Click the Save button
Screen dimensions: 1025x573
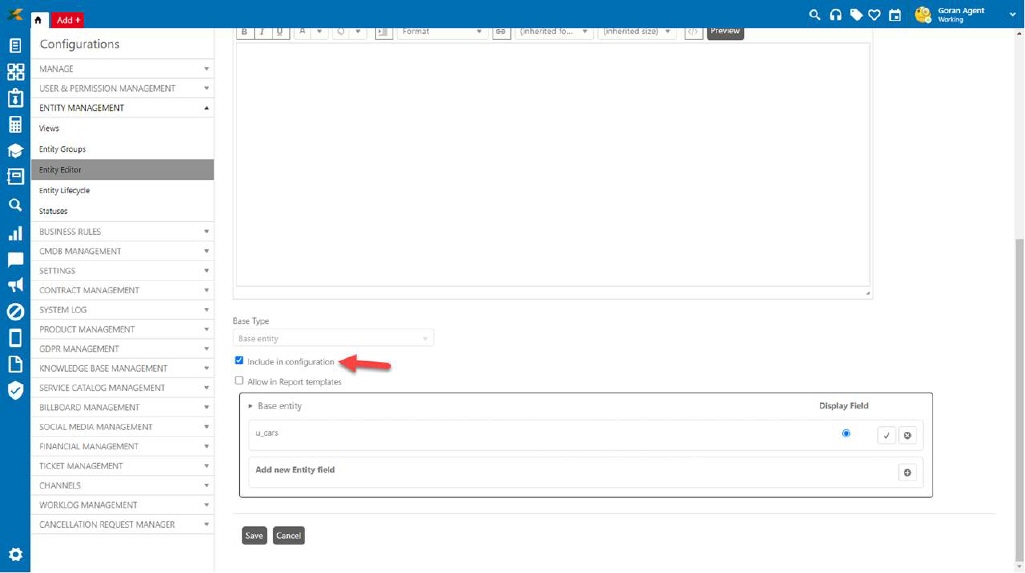[254, 536]
